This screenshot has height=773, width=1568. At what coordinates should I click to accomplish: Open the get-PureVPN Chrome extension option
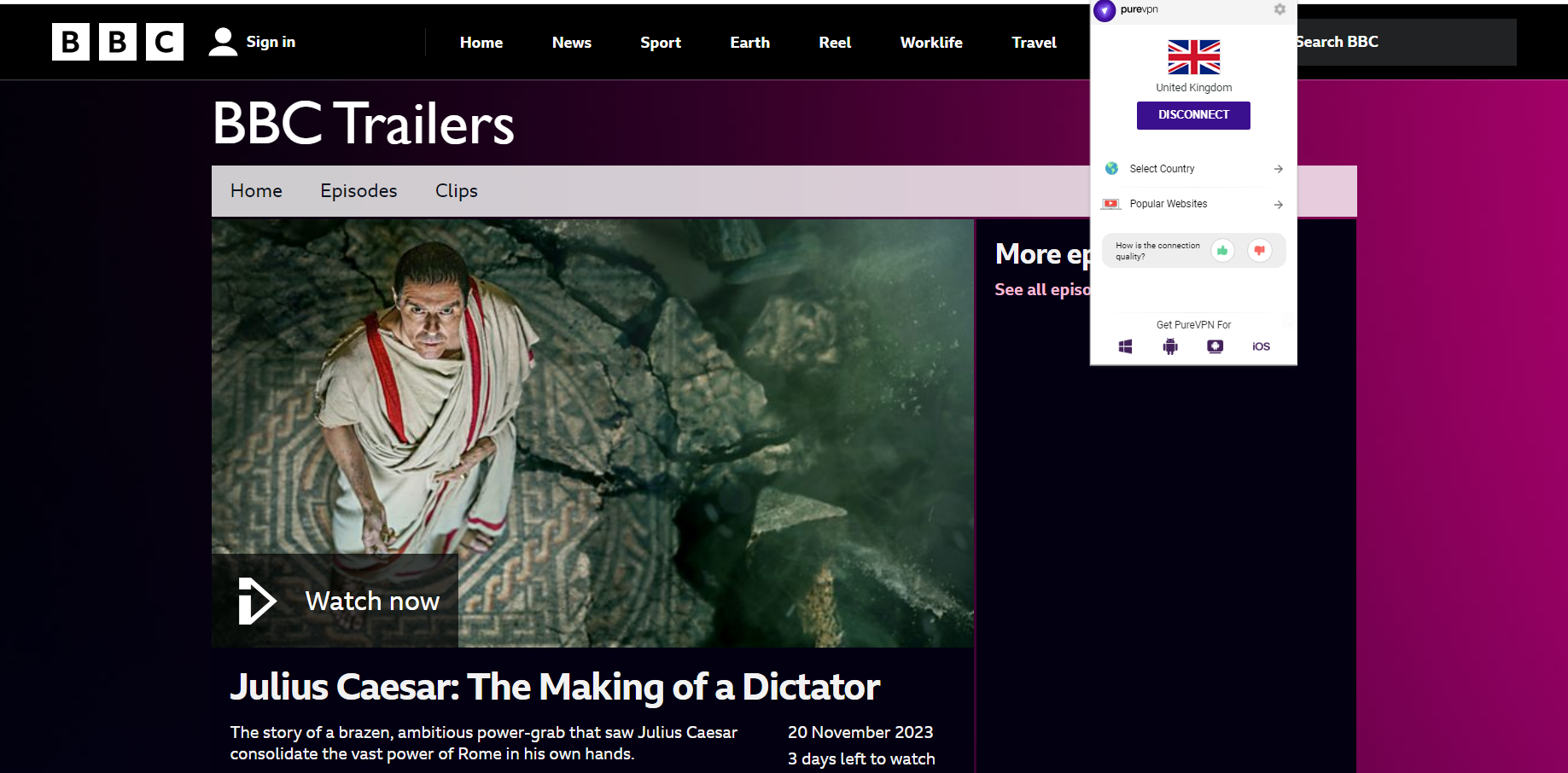(x=1215, y=346)
